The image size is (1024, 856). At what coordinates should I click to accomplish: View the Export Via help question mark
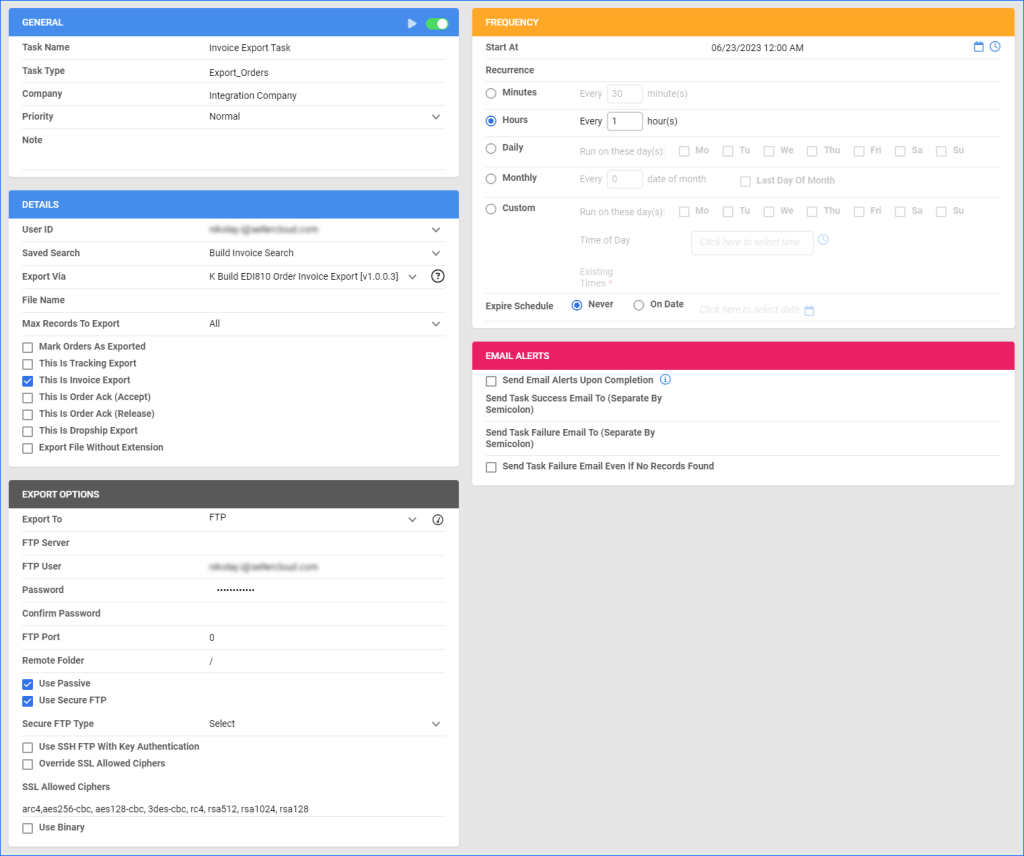click(x=438, y=276)
